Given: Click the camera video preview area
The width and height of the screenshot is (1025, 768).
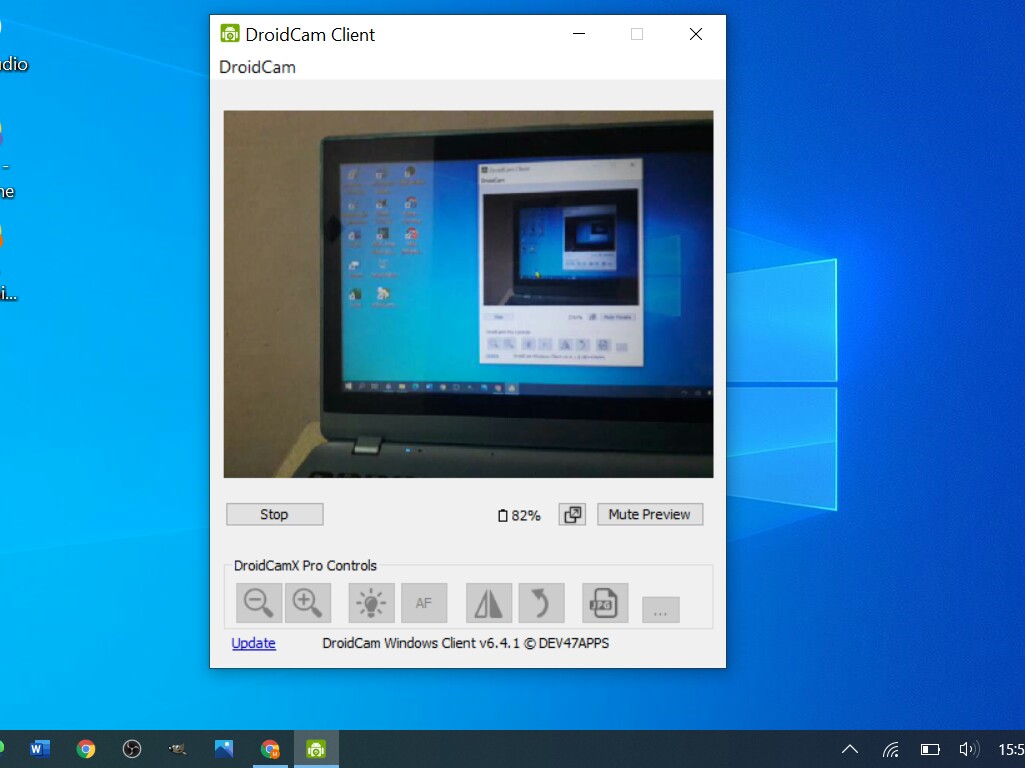Looking at the screenshot, I should (468, 294).
